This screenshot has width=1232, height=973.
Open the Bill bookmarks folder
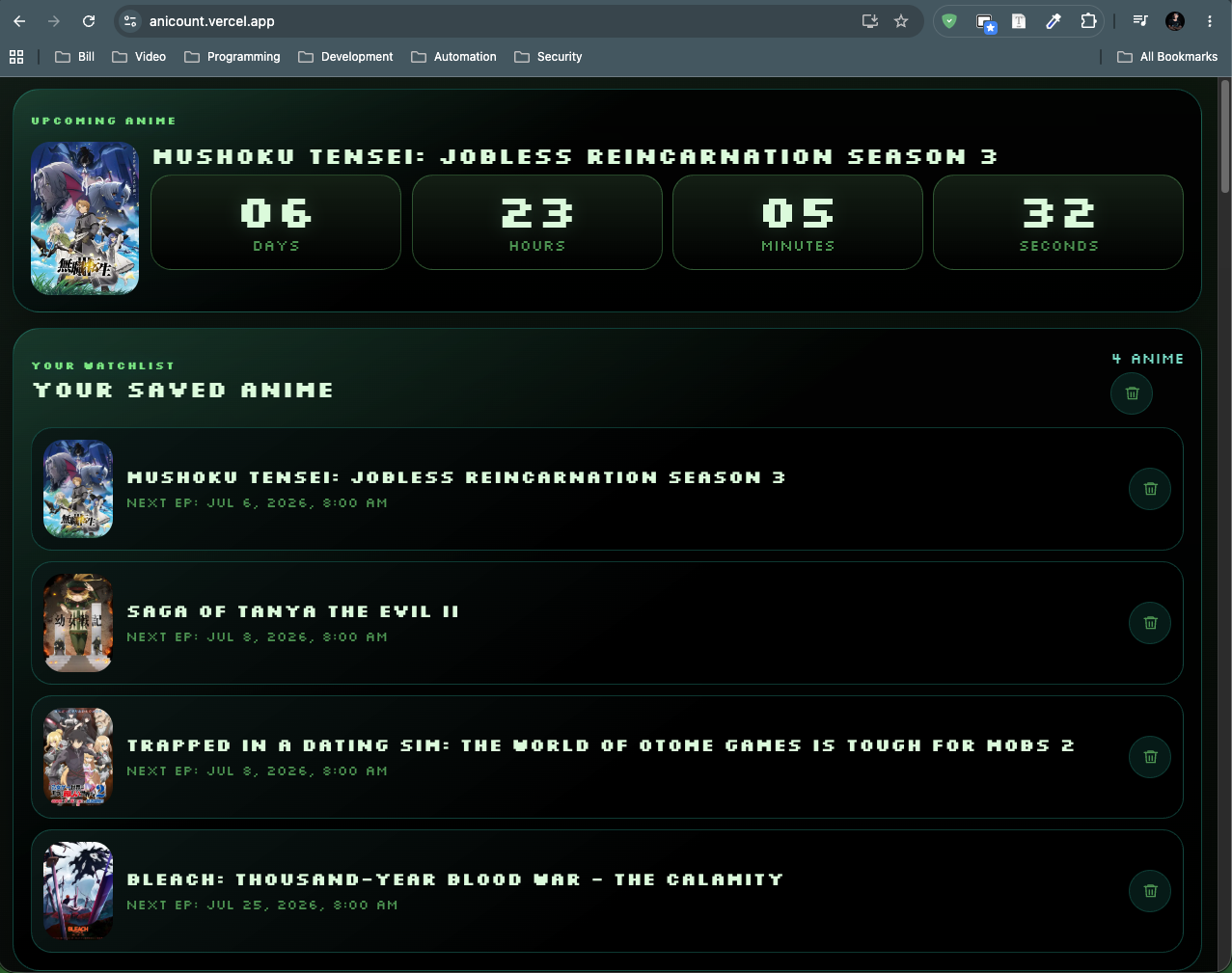pyautogui.click(x=75, y=57)
